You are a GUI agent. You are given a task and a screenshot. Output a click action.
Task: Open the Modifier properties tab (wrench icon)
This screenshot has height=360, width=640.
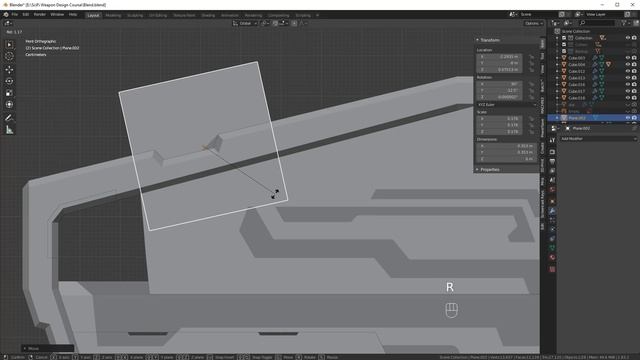click(552, 211)
